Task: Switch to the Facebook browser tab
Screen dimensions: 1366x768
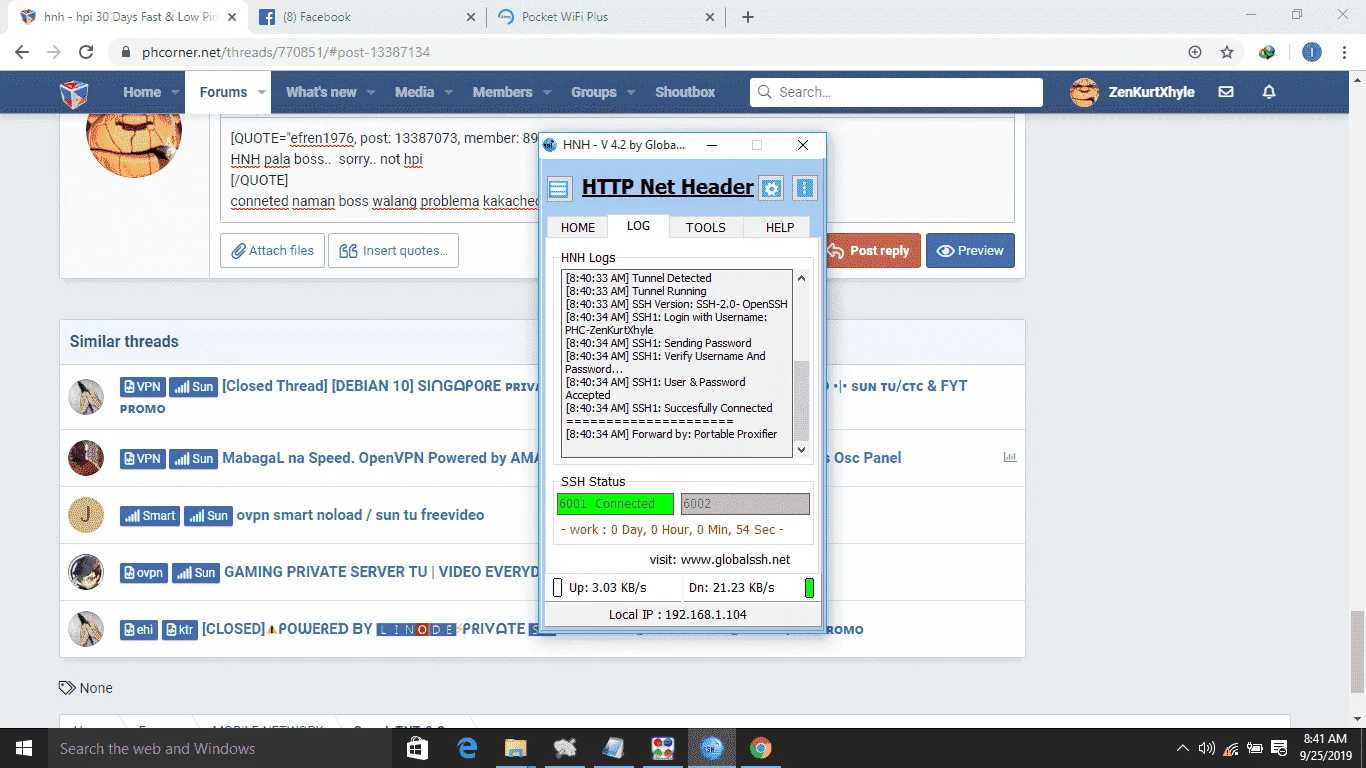Action: pyautogui.click(x=367, y=17)
